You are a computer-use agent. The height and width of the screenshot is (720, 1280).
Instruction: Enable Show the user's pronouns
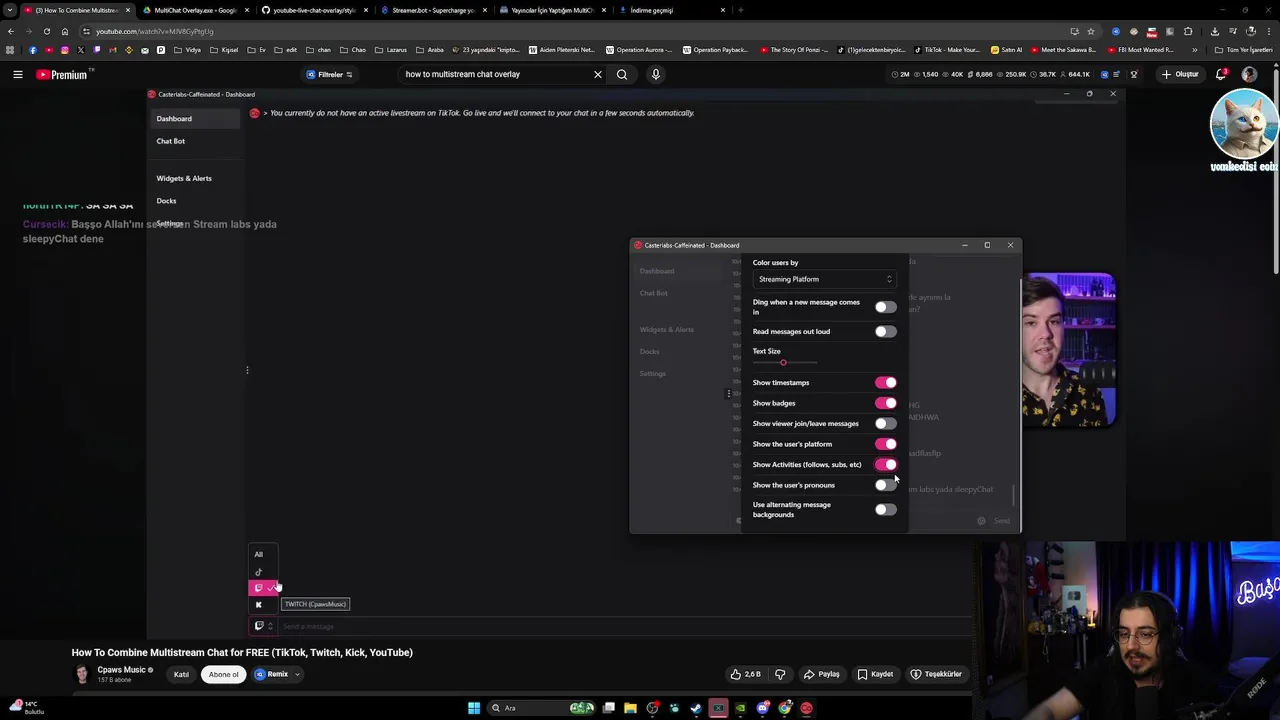click(x=885, y=485)
